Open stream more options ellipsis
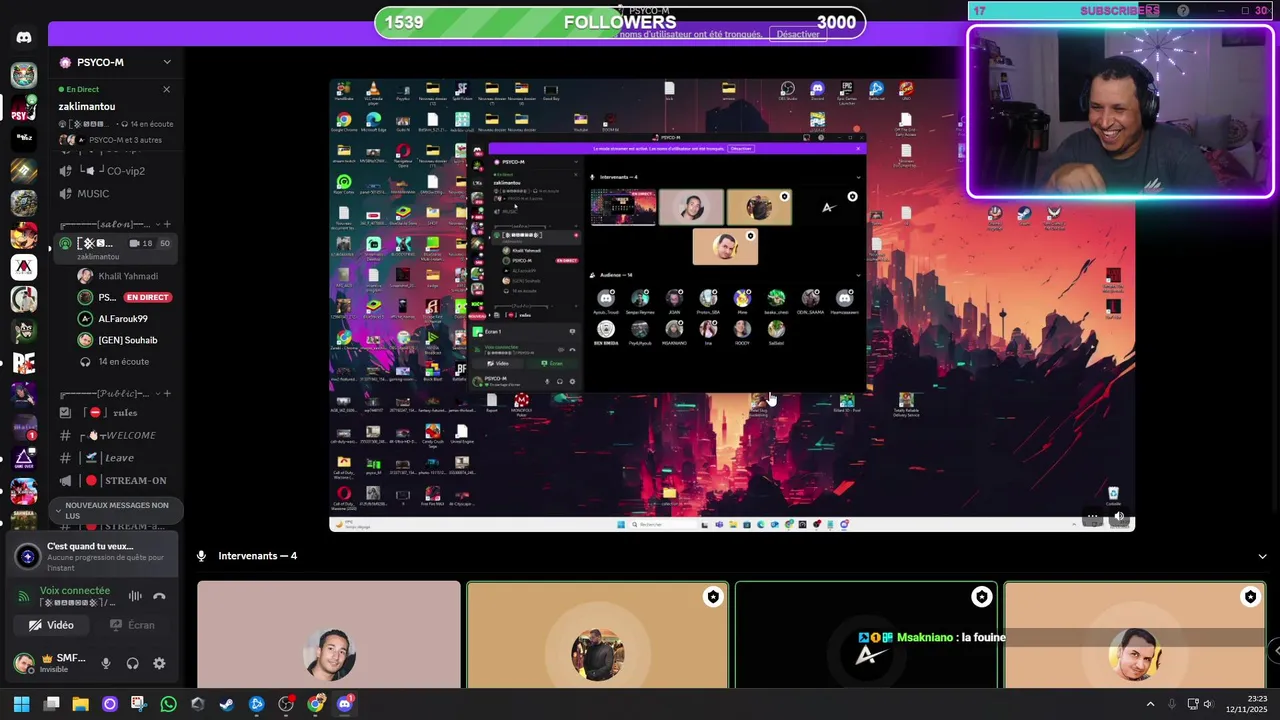 (1093, 517)
